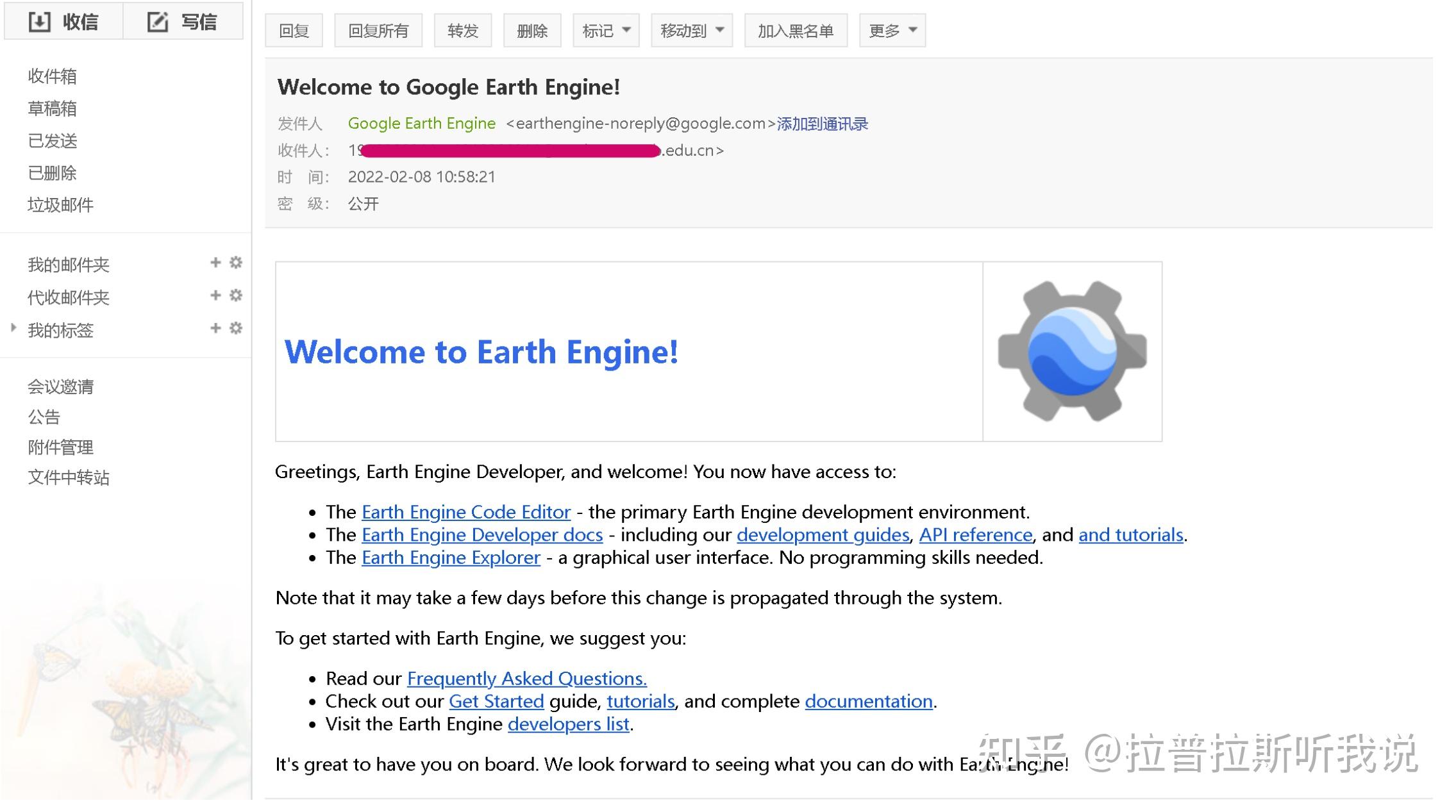Open gear settings for 代收邮件夹
This screenshot has height=812, width=1456.
point(236,295)
